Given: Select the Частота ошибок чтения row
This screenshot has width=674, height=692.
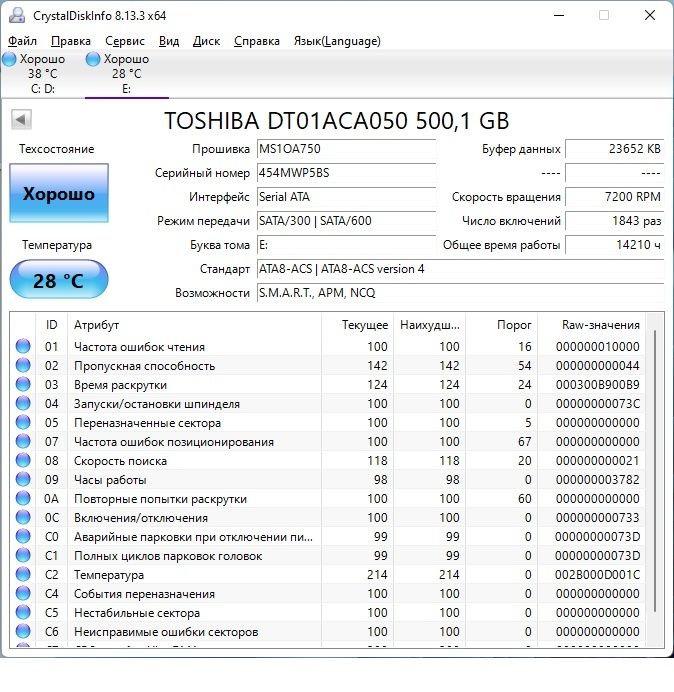Looking at the screenshot, I should coord(328,346).
